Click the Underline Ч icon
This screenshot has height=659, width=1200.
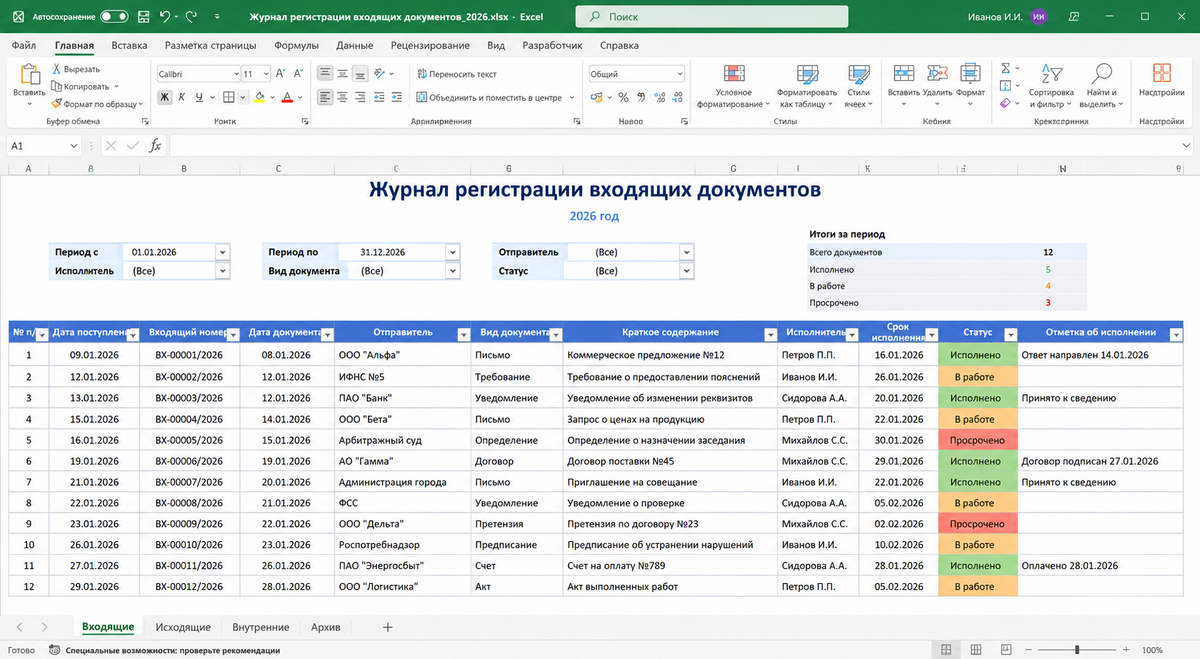tap(199, 97)
